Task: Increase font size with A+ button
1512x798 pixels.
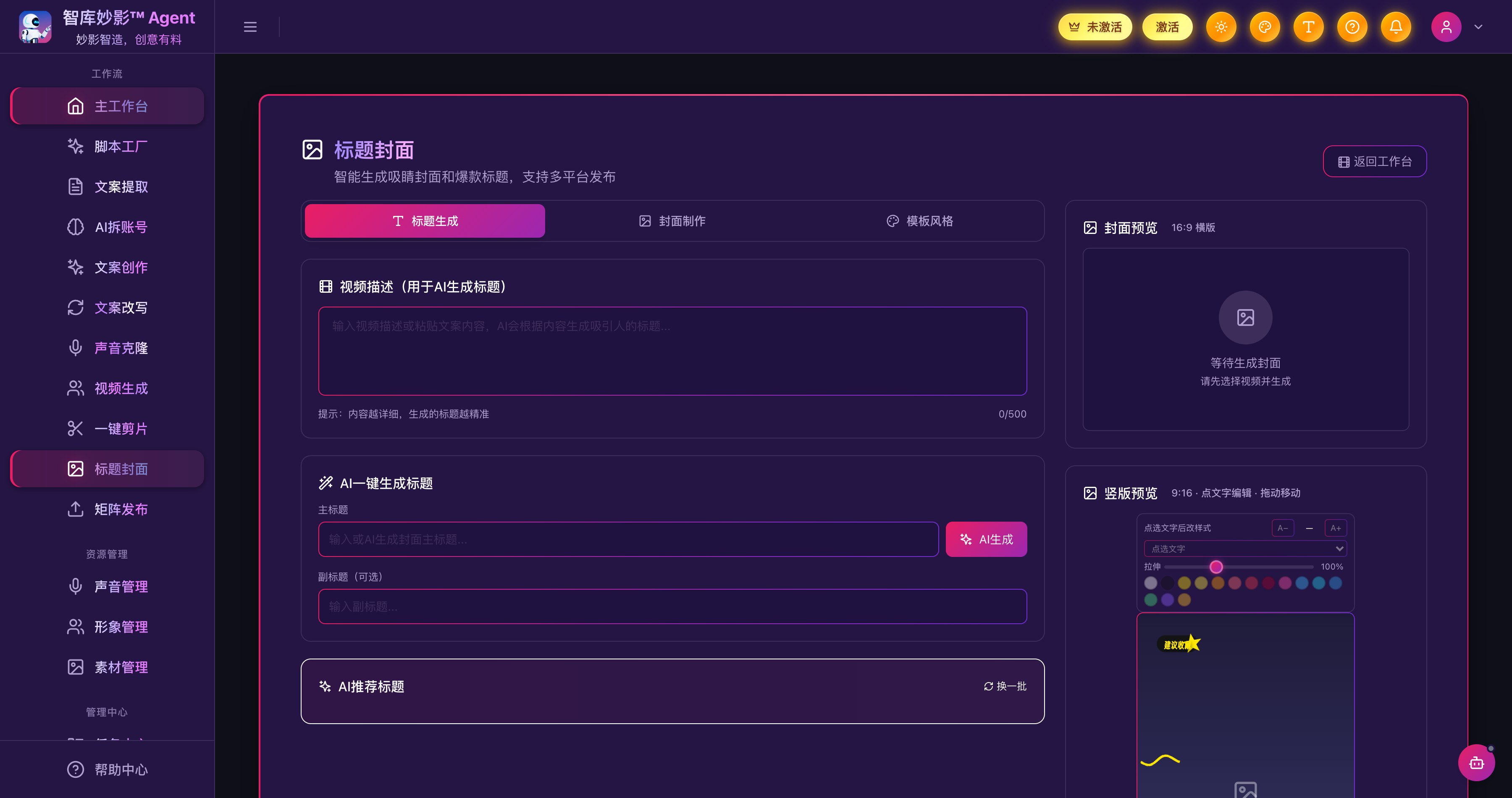Action: coord(1335,528)
